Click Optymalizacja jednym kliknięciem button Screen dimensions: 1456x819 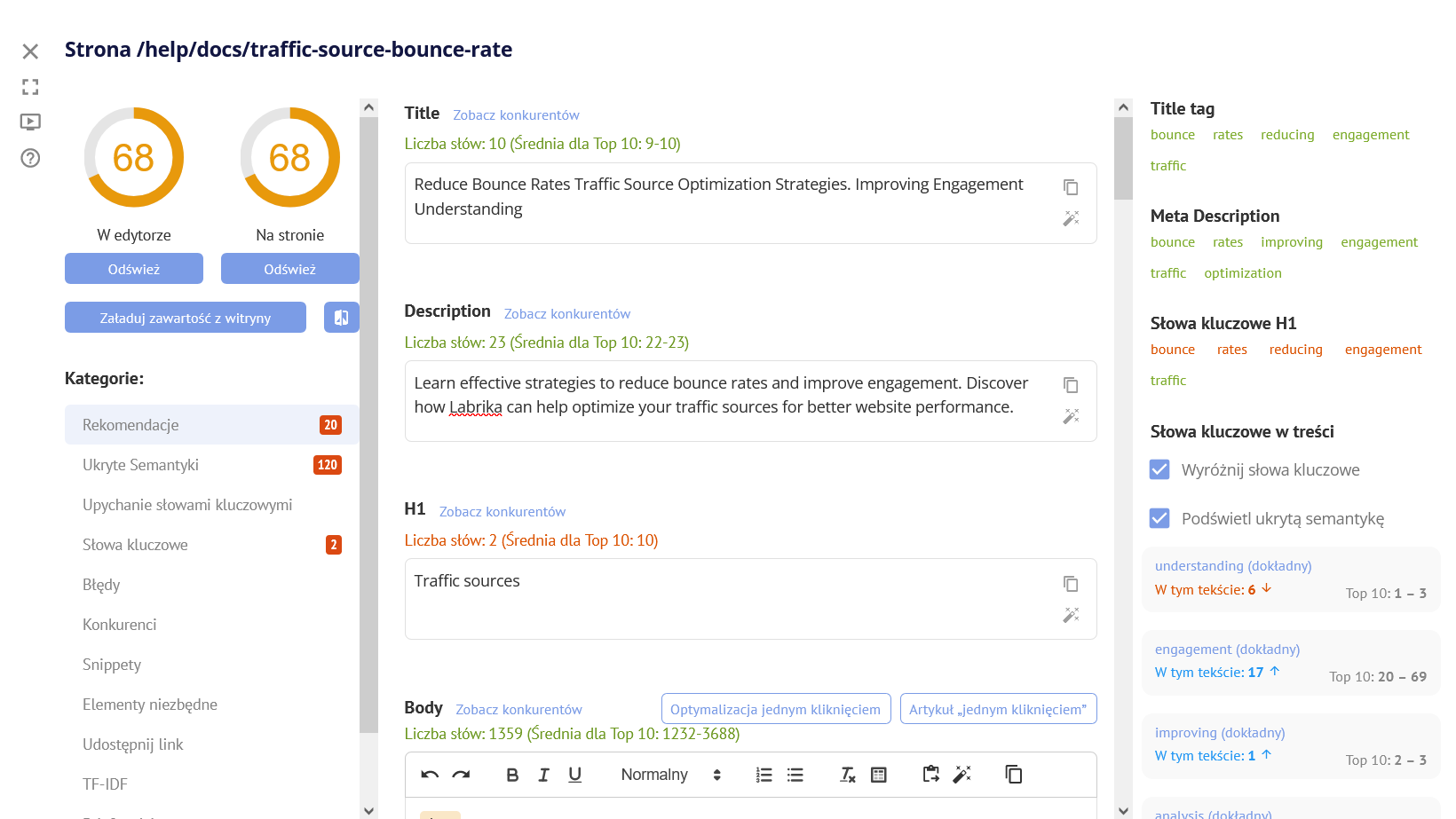pyautogui.click(x=775, y=708)
